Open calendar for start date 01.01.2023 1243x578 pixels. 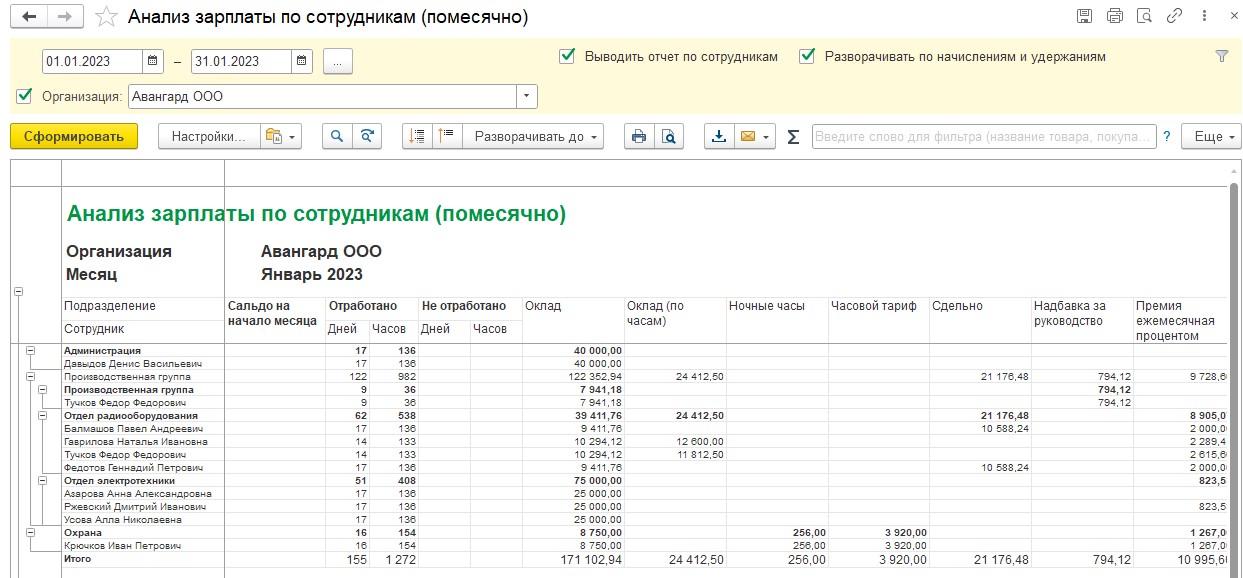[153, 61]
